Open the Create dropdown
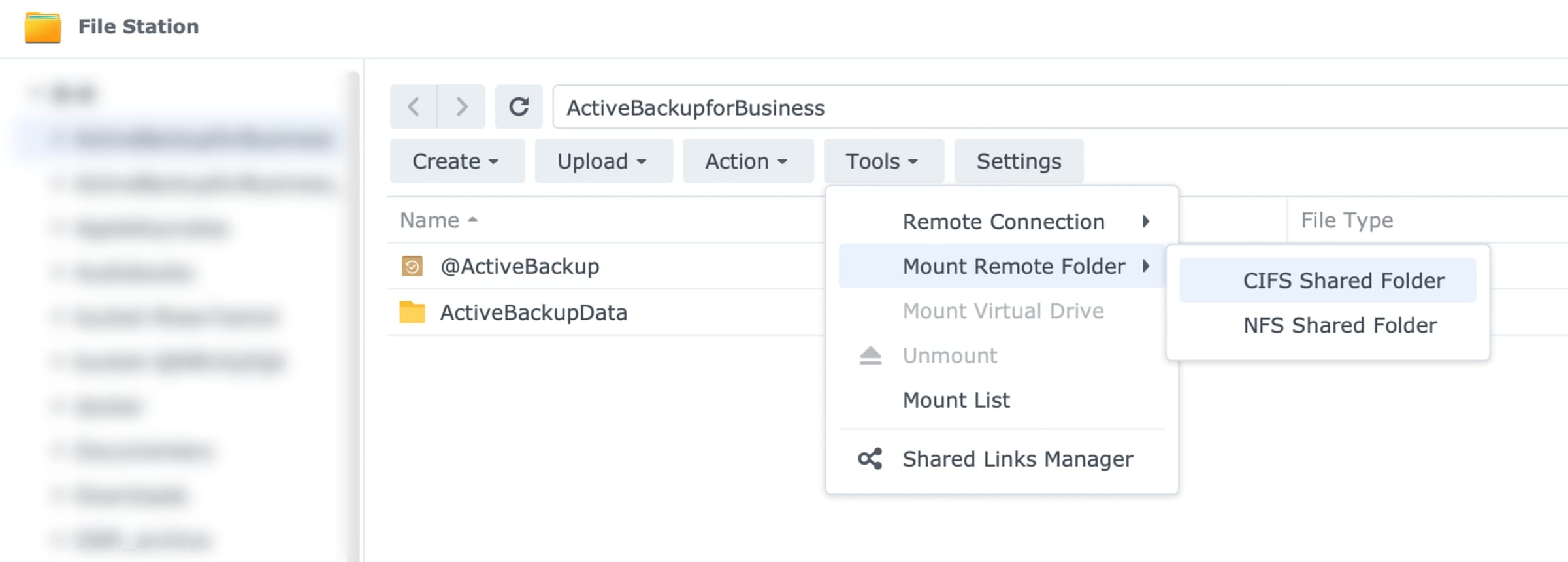Viewport: 1568px width, 562px height. 457,161
